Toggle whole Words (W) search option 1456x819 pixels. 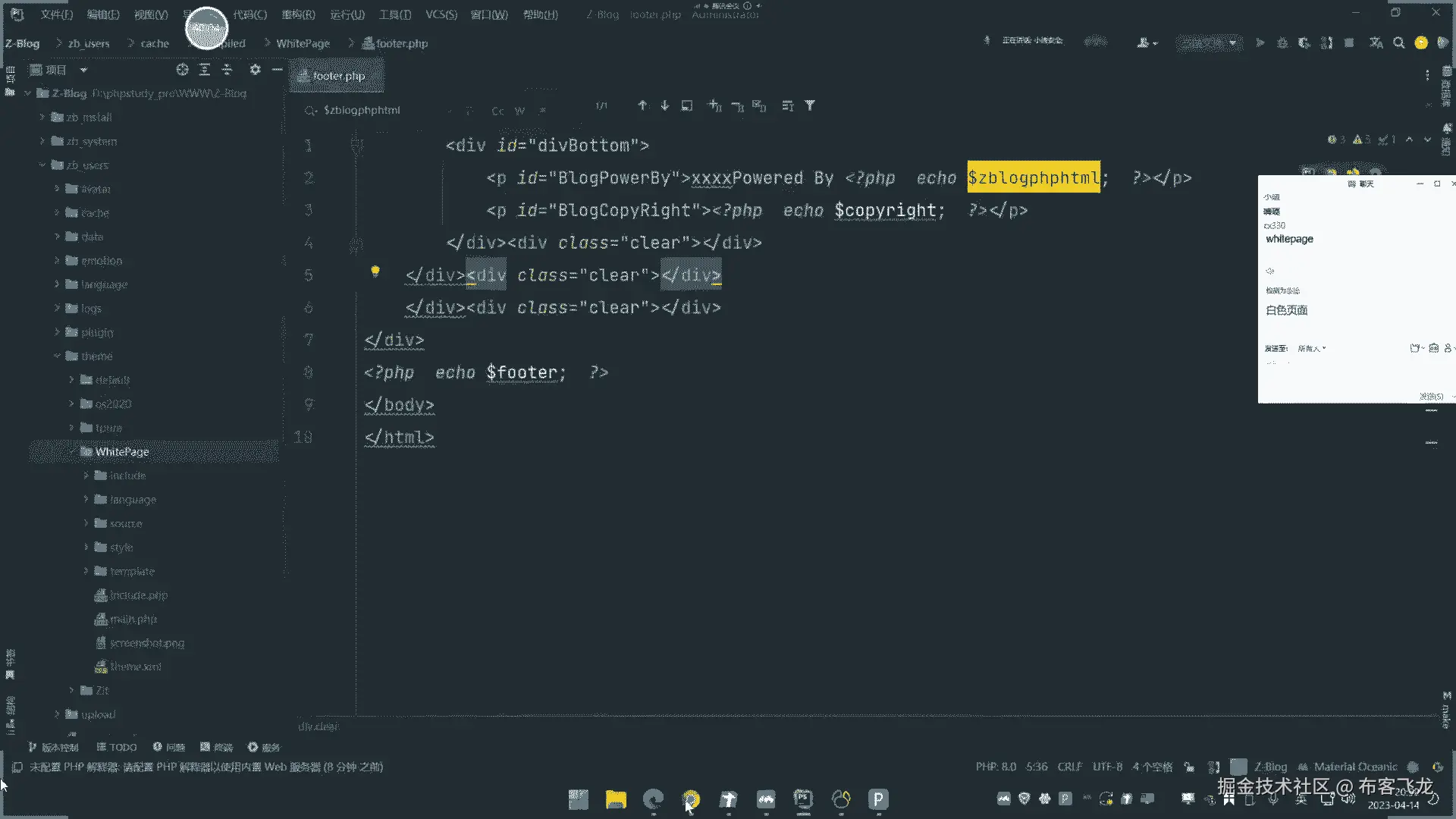(x=519, y=111)
